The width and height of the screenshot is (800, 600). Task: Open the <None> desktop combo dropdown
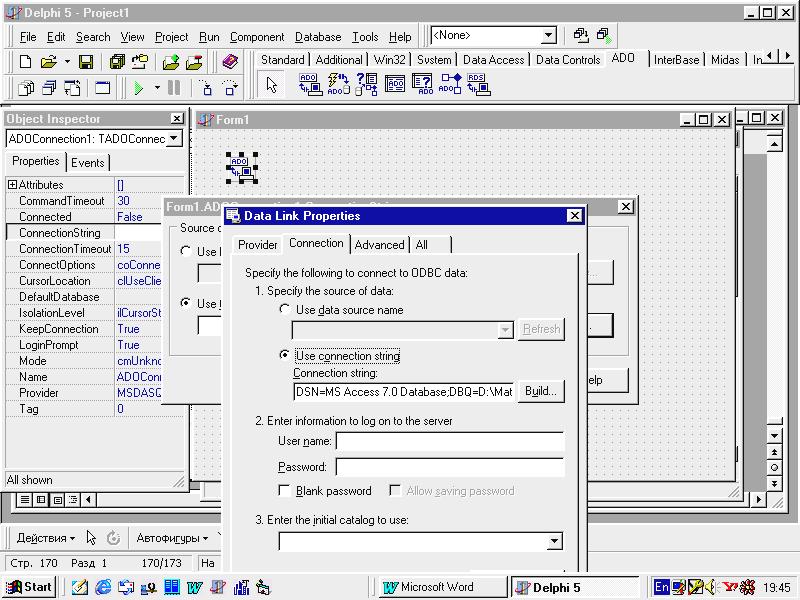click(548, 35)
